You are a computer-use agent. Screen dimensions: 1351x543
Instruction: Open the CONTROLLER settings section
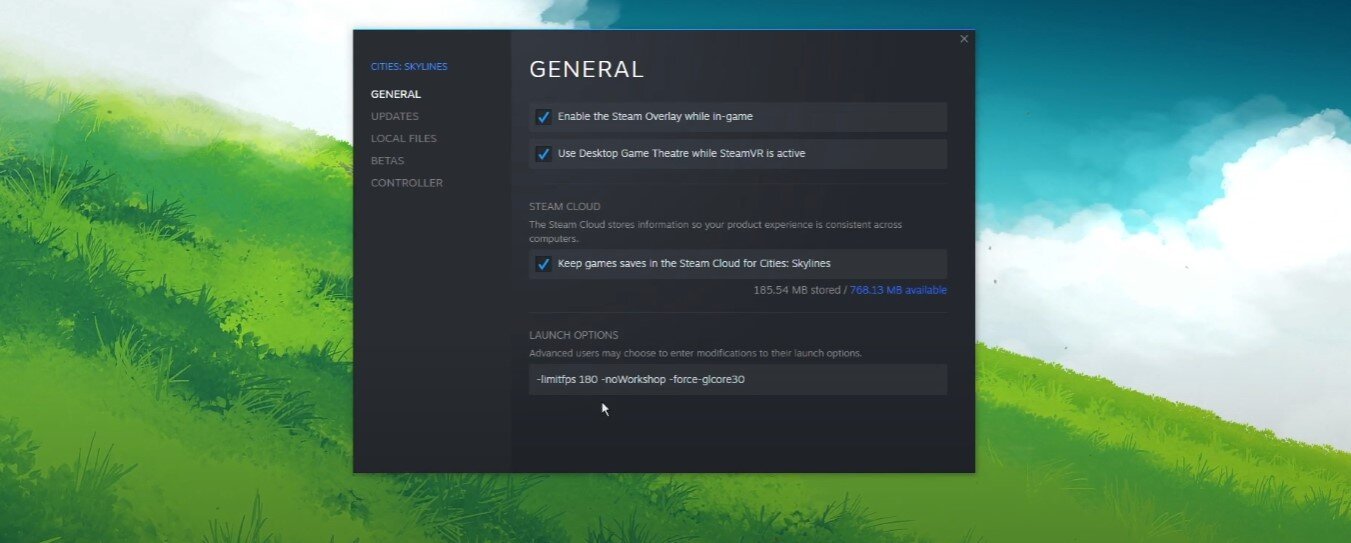(407, 183)
